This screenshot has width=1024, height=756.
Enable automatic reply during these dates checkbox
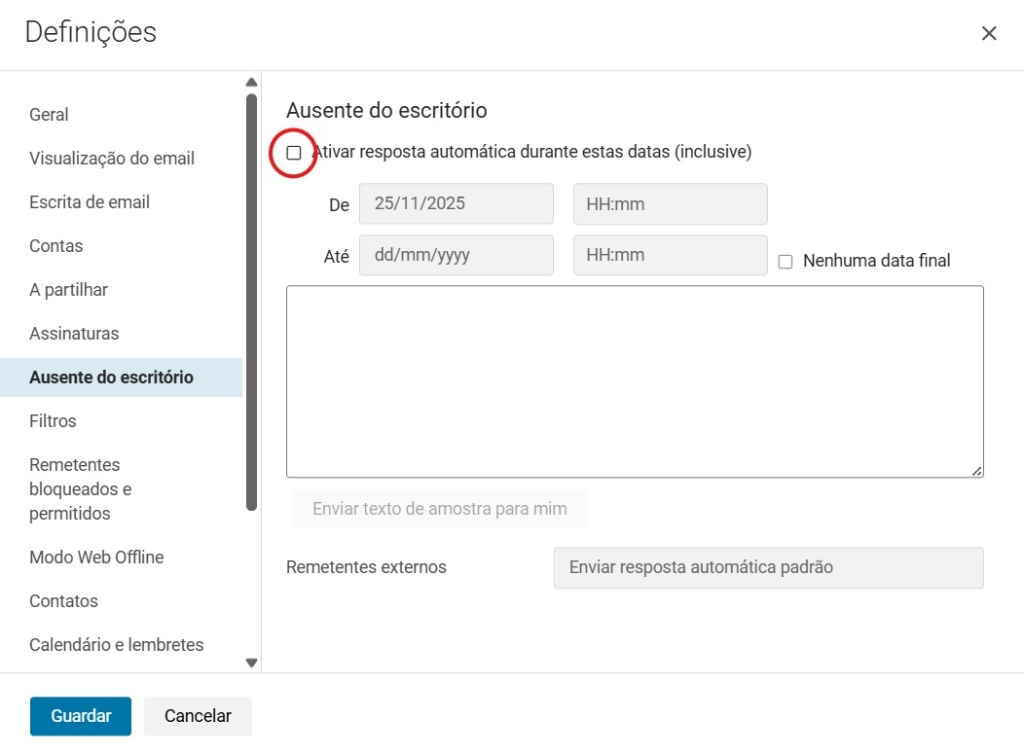pos(294,153)
